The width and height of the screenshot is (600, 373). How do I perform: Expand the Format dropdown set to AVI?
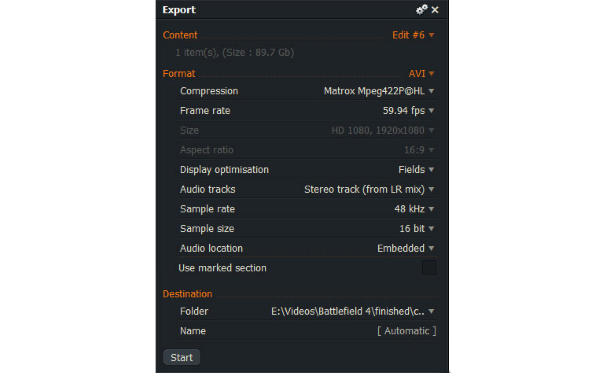[421, 73]
